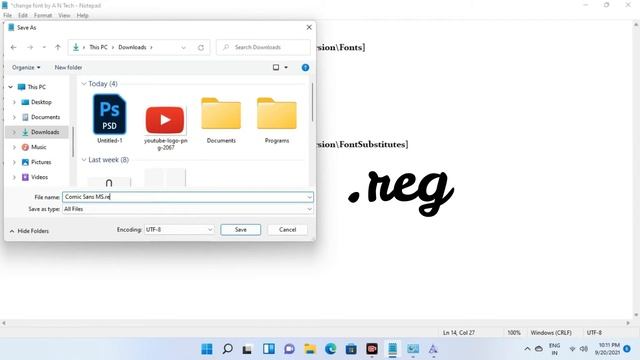The image size is (640, 360).
Task: Open the help icon in dialog
Action: [x=305, y=68]
